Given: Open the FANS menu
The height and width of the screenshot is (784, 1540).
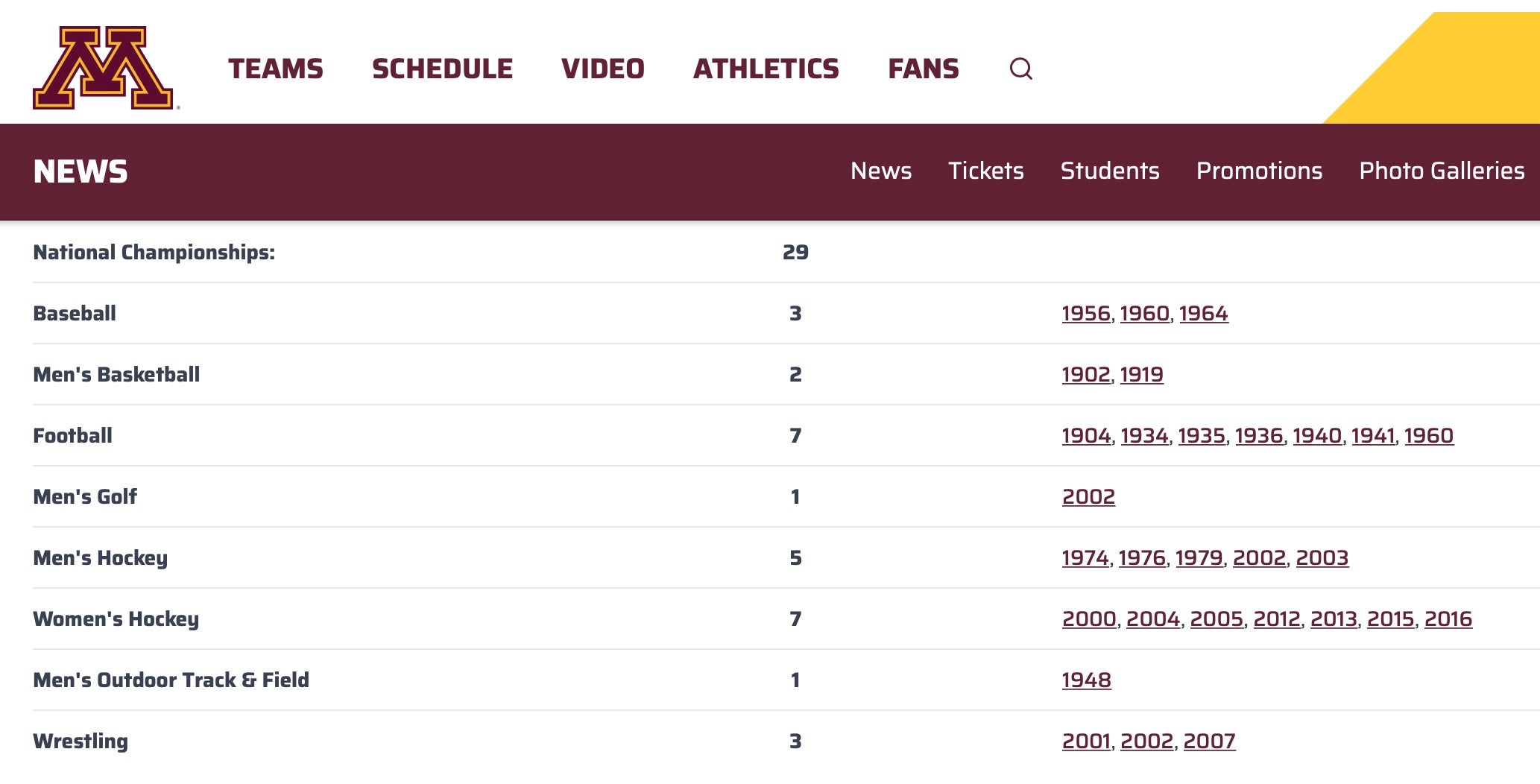Looking at the screenshot, I should 923,69.
